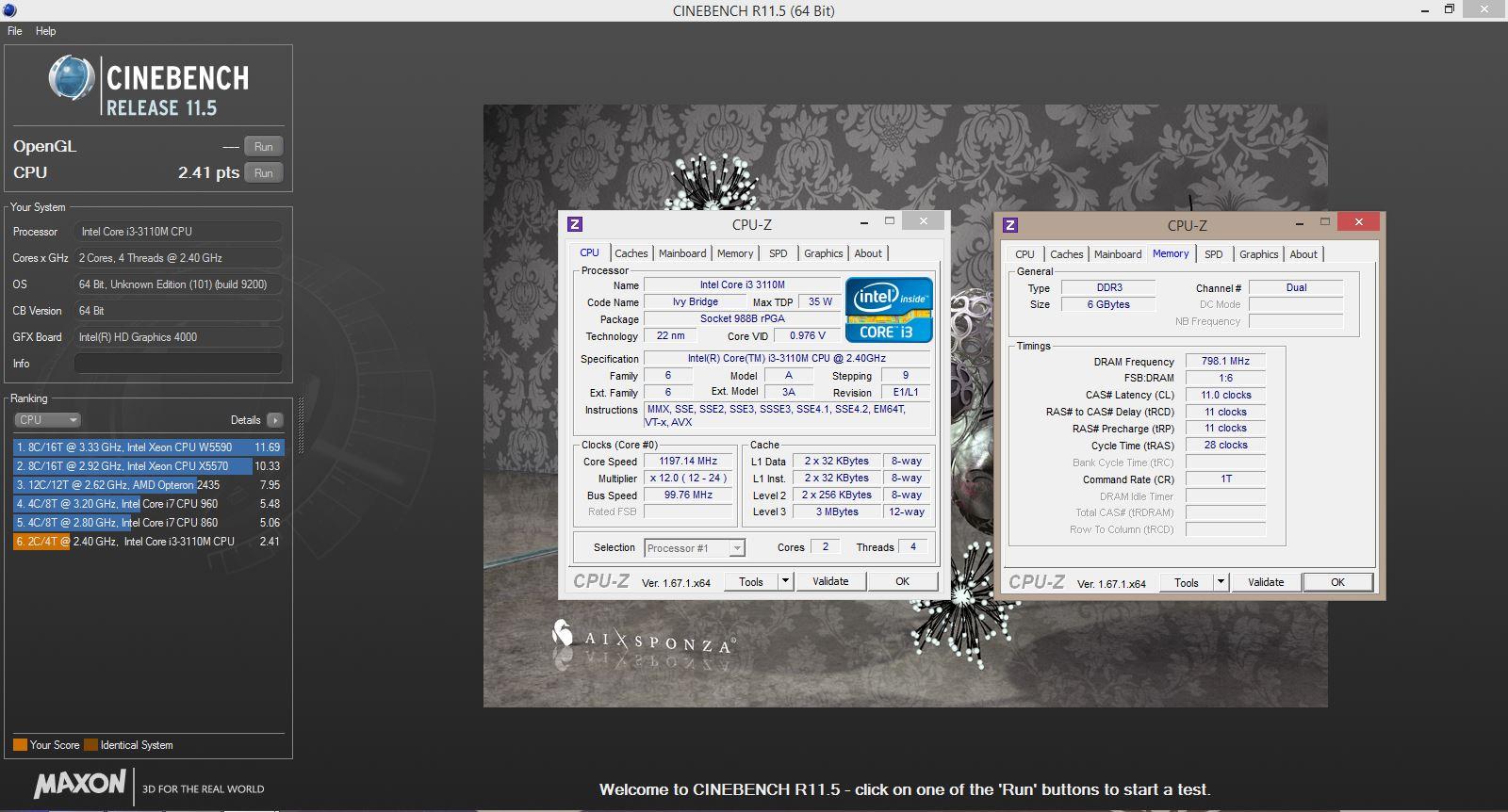1508x812 pixels.
Task: Run the OpenGL benchmark test
Action: (x=264, y=147)
